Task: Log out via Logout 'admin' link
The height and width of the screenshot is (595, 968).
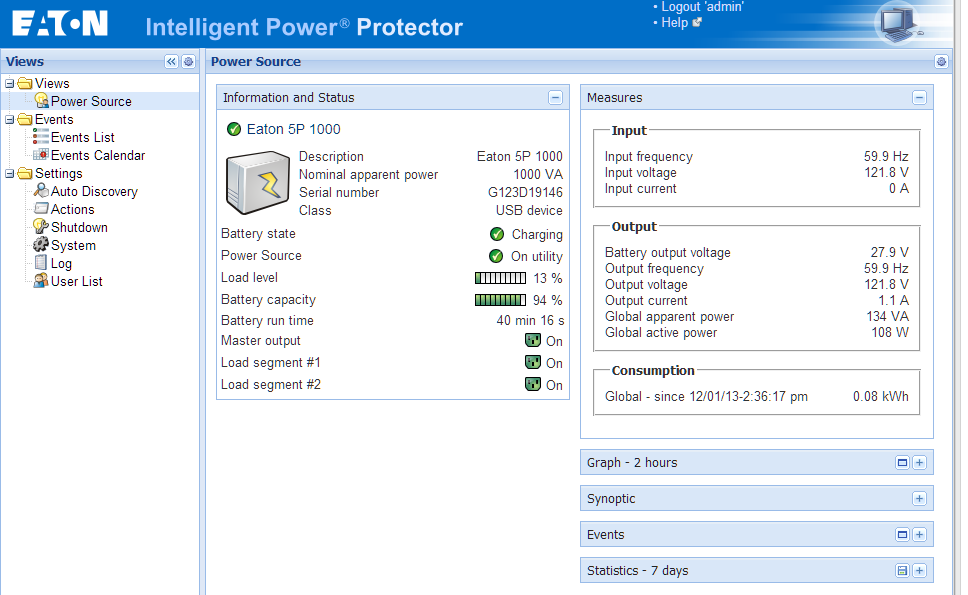Action: pyautogui.click(x=703, y=7)
